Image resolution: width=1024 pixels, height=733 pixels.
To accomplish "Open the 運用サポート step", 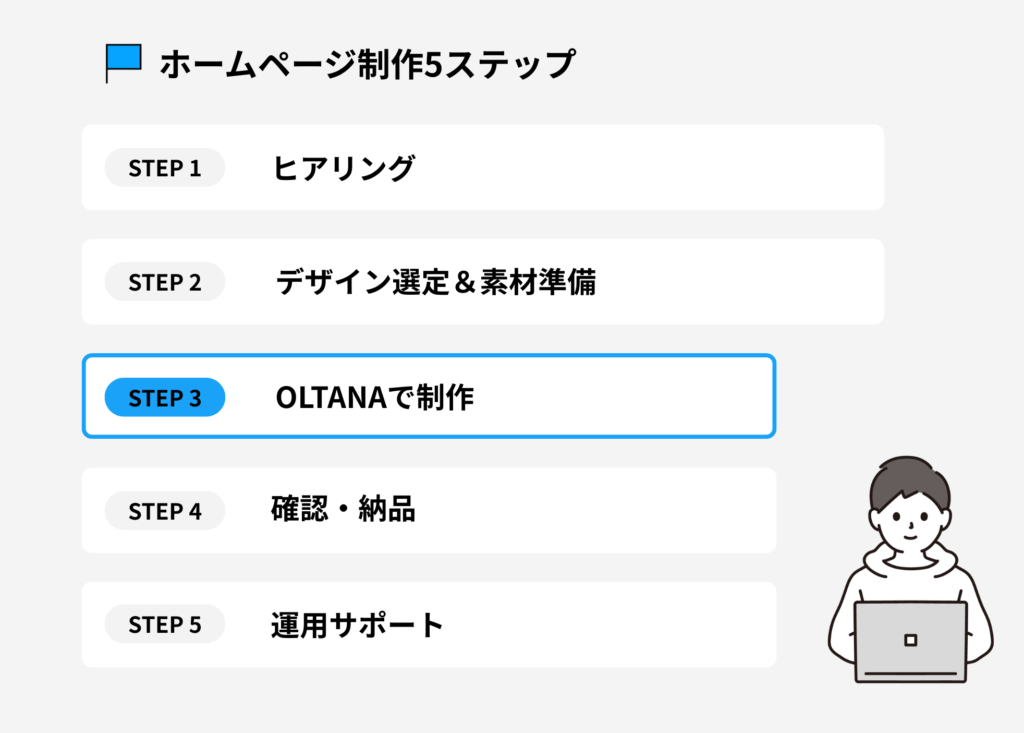I will [357, 626].
